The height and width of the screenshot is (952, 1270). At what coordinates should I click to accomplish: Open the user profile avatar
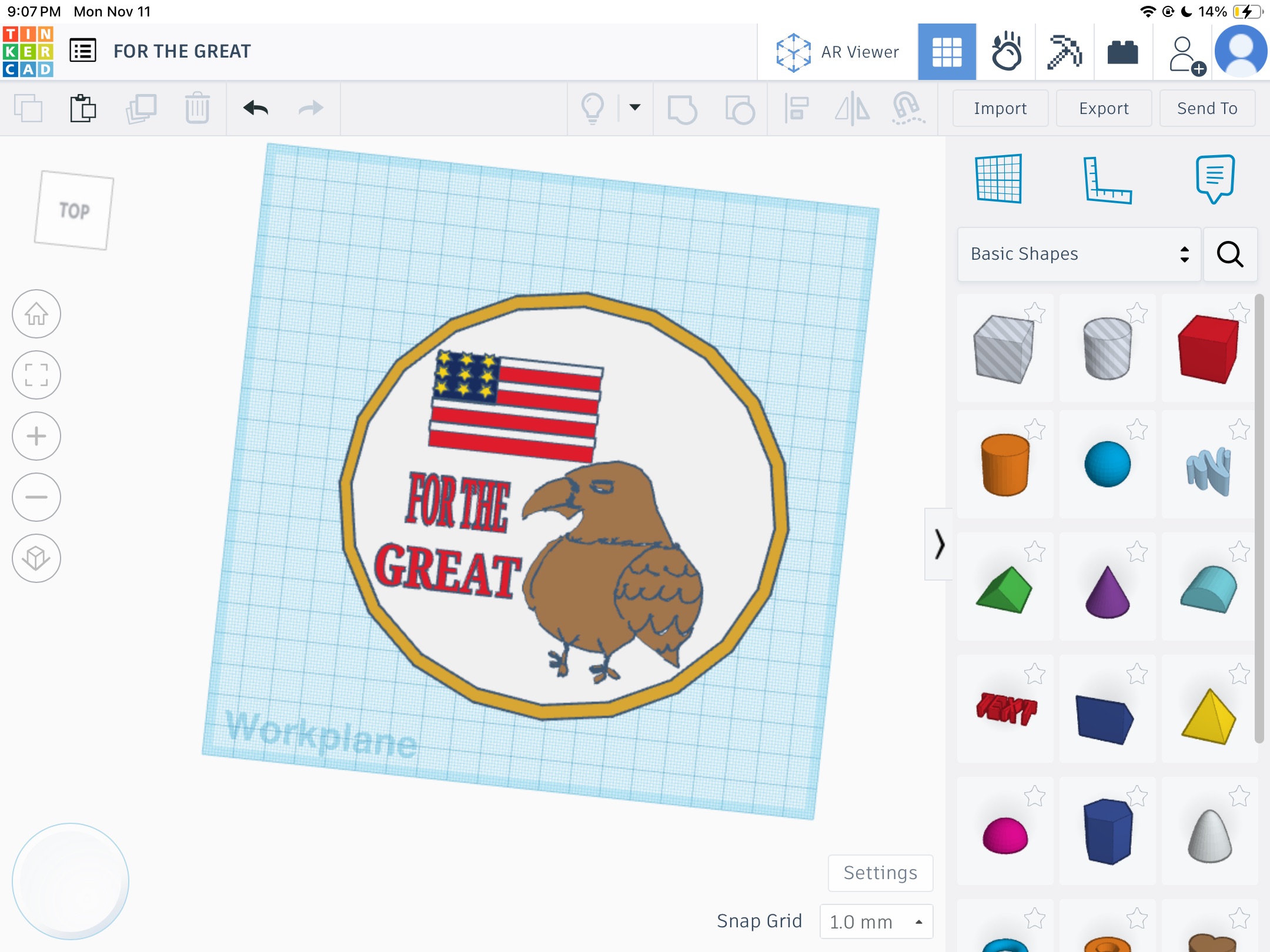tap(1241, 52)
